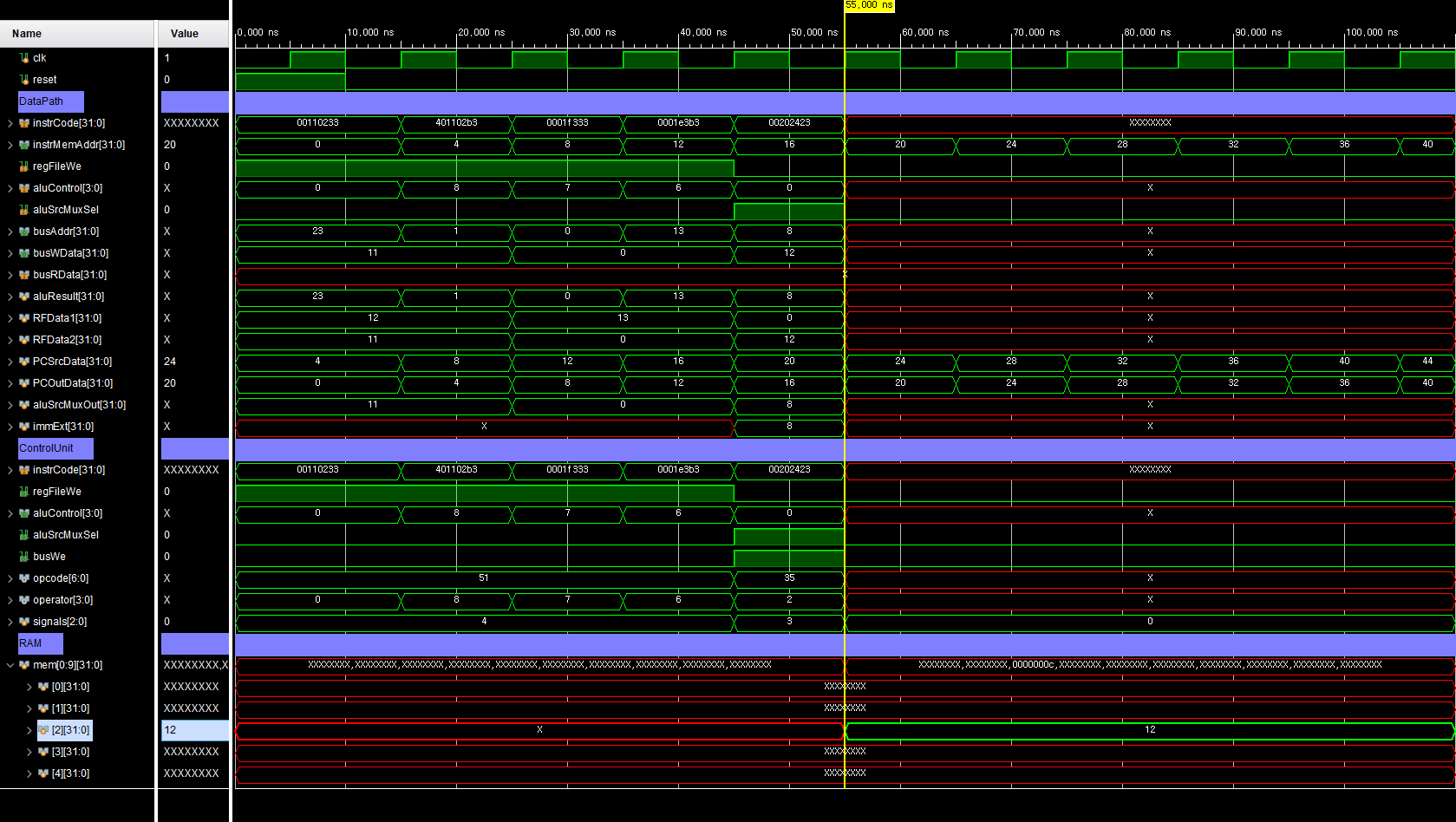Image resolution: width=1456 pixels, height=822 pixels.
Task: Expand the immExt[31:0] bus
Action: 10,427
